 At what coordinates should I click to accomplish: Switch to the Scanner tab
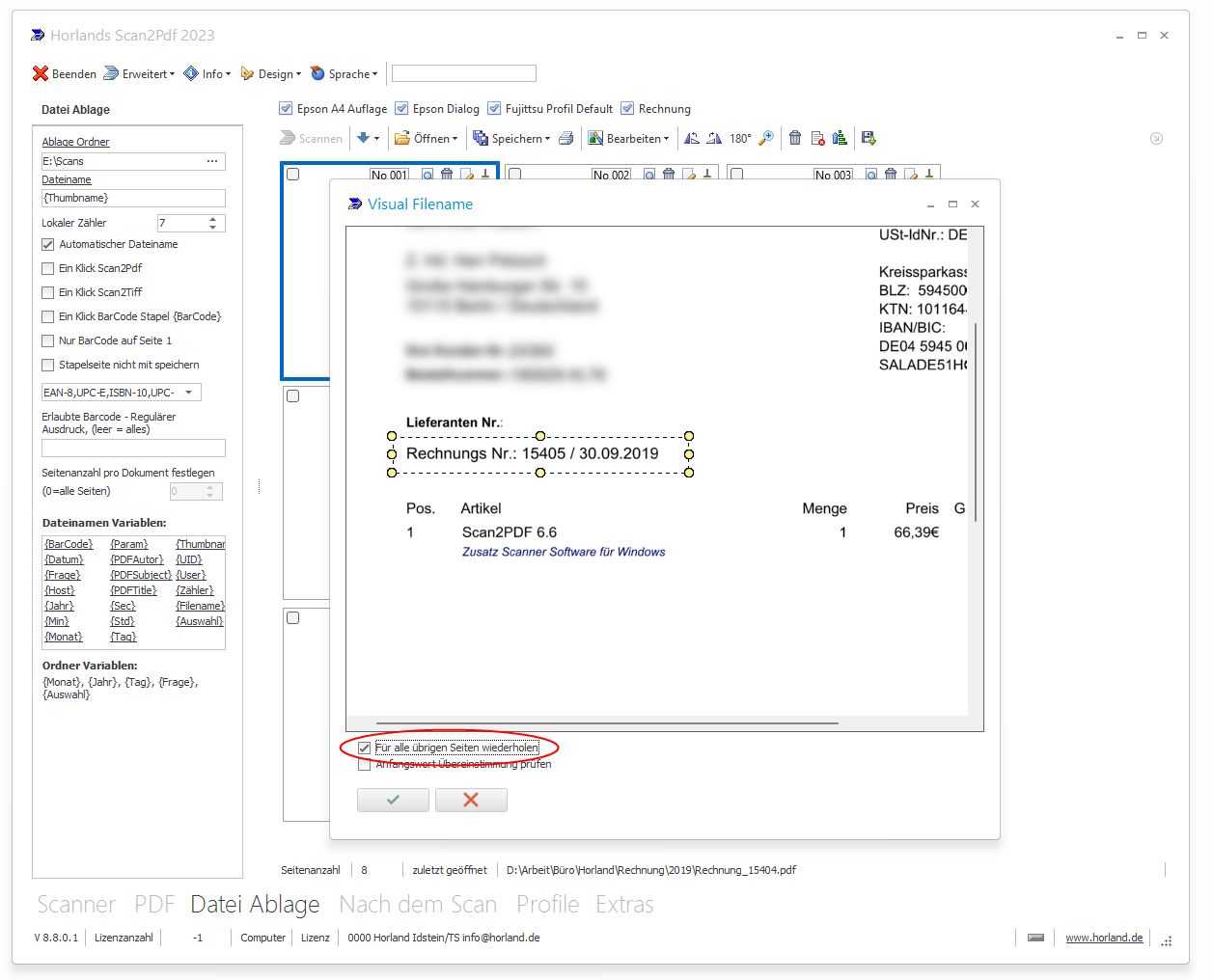[x=76, y=904]
